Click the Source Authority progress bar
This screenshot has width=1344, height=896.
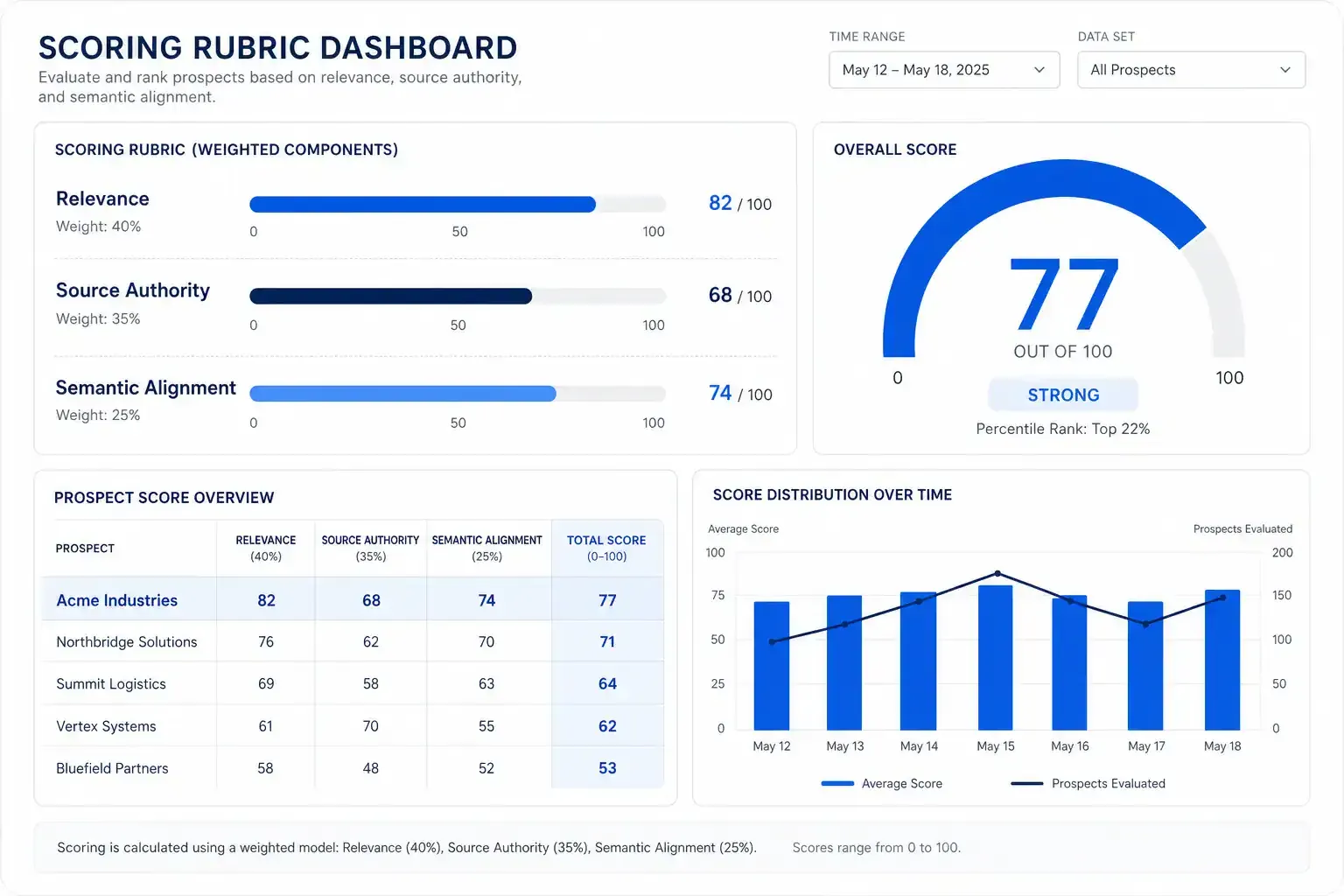pyautogui.click(x=458, y=297)
